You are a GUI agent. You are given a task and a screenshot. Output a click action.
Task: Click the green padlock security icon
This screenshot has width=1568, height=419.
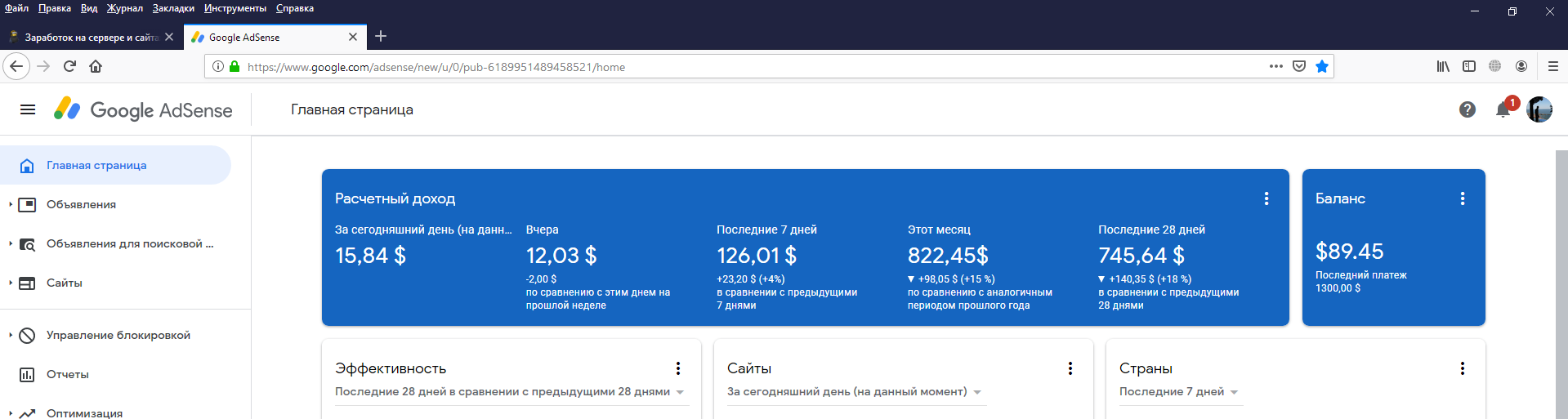coord(235,67)
